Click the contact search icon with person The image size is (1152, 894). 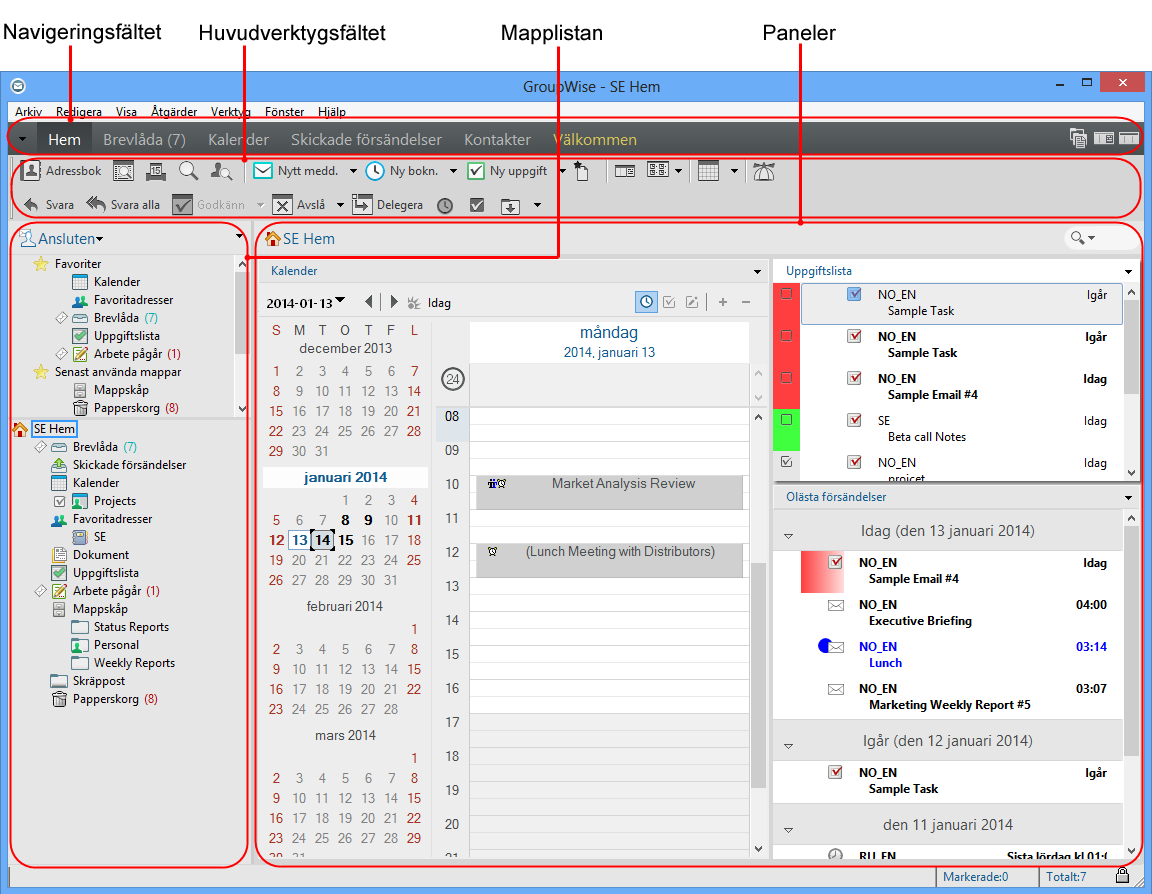221,171
